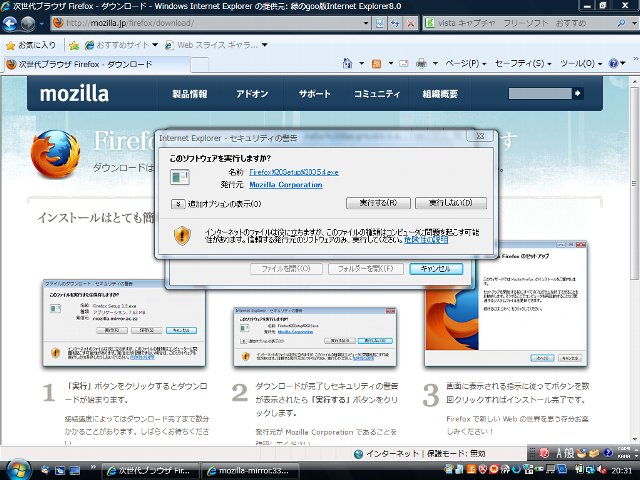Click the 実行しない(D) don't run button

[x=451, y=203]
